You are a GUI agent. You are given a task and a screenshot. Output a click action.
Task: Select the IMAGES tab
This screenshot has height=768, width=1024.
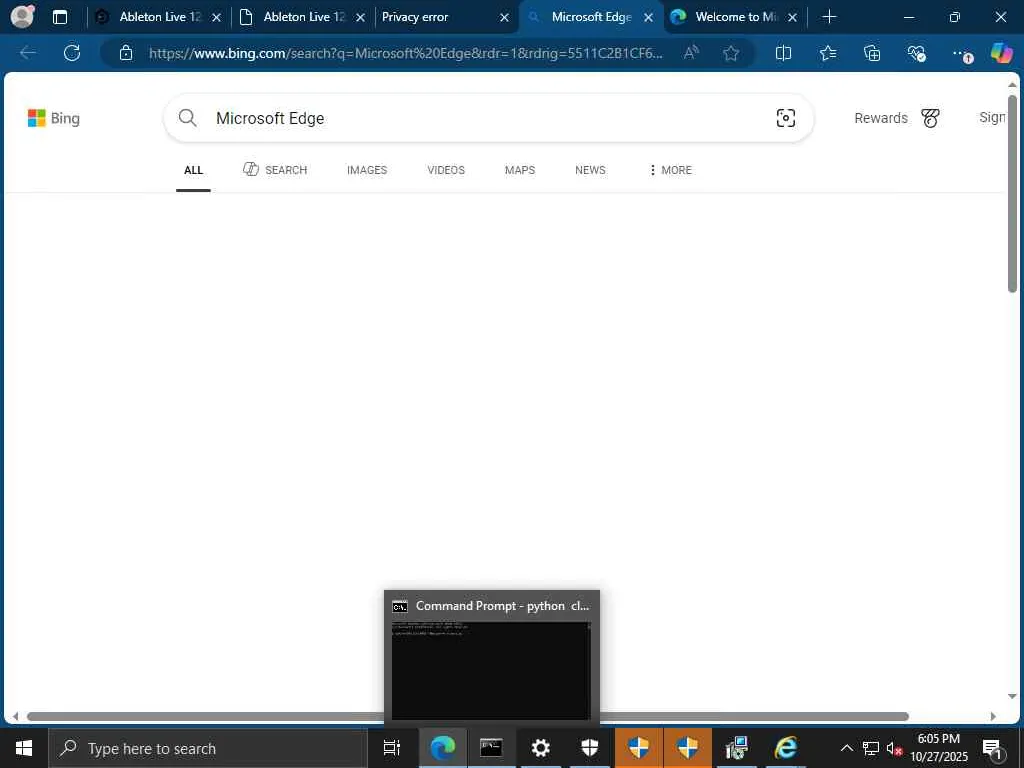pyautogui.click(x=367, y=170)
